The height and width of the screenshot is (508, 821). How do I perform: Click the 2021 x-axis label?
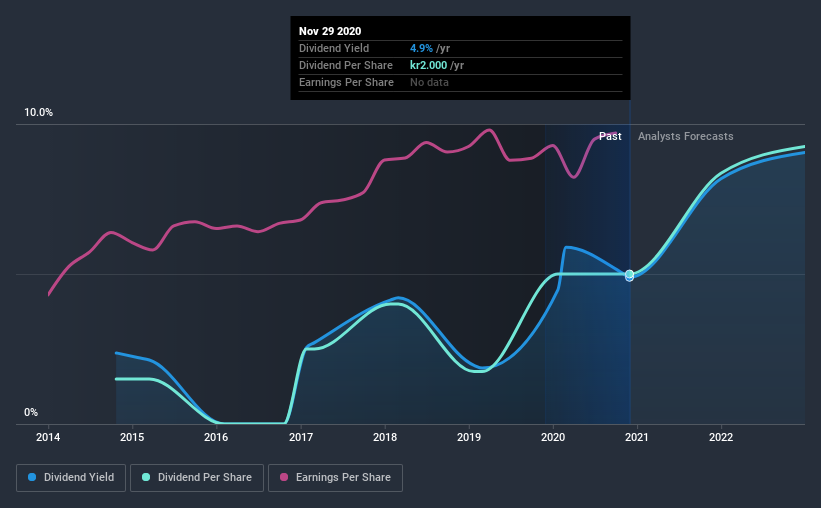(637, 437)
